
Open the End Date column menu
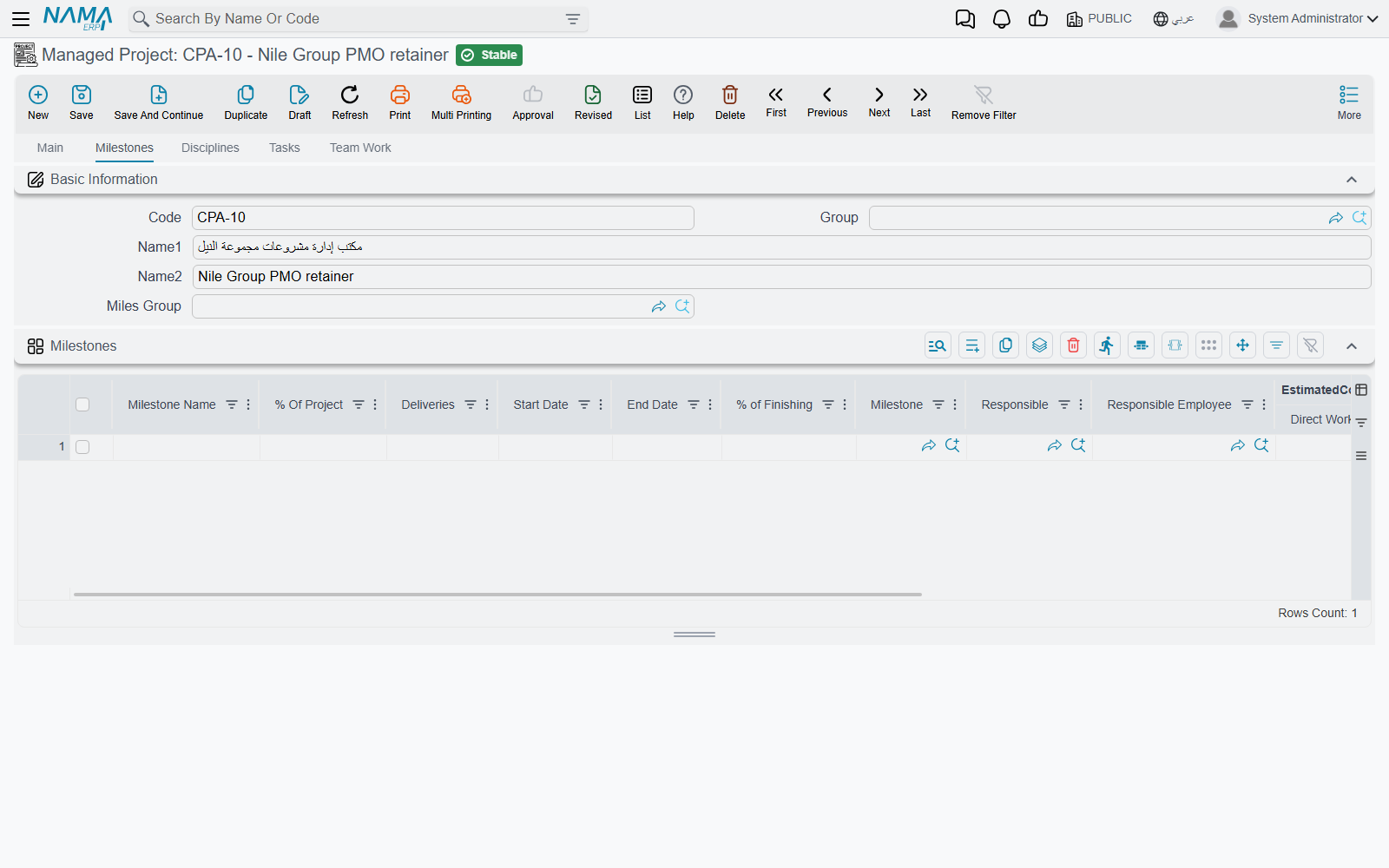coord(710,404)
